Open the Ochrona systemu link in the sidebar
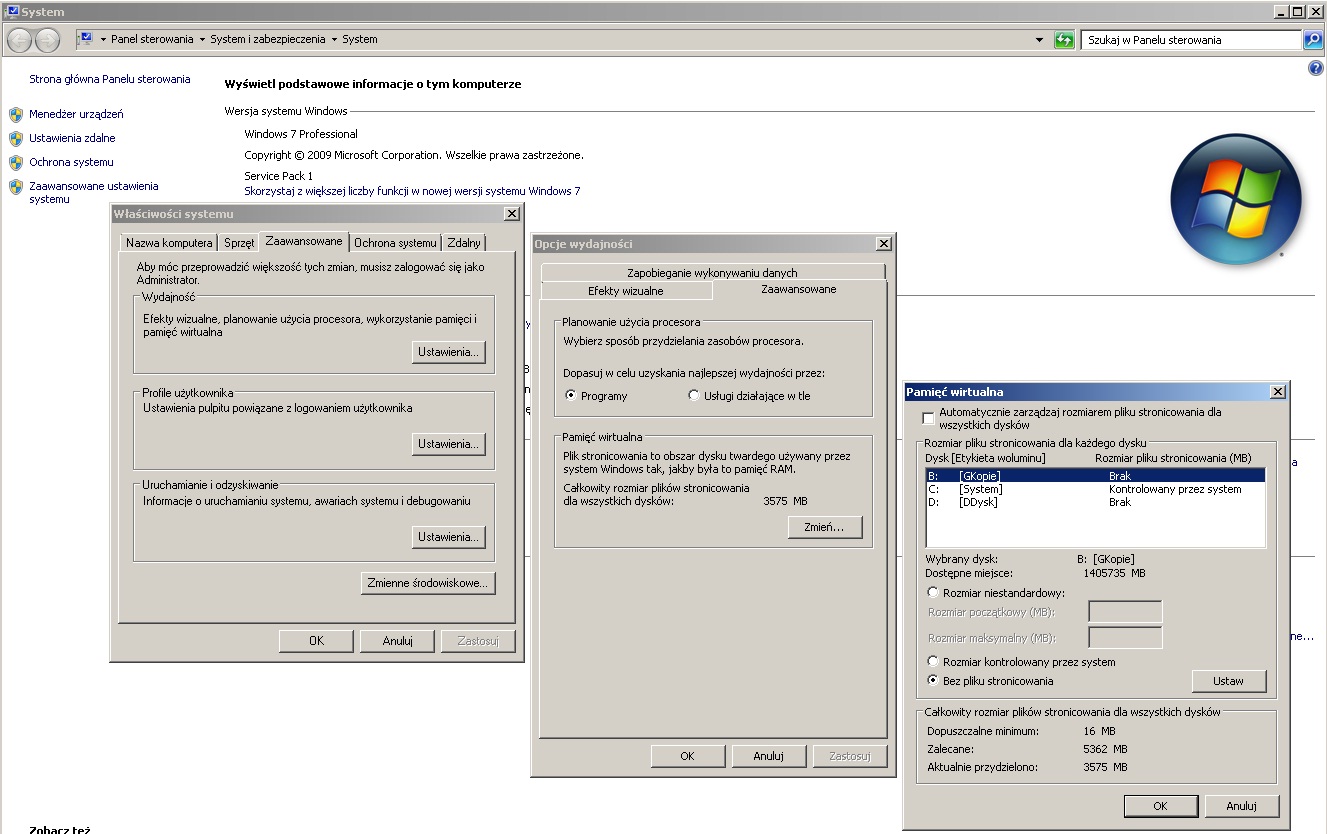 71,162
